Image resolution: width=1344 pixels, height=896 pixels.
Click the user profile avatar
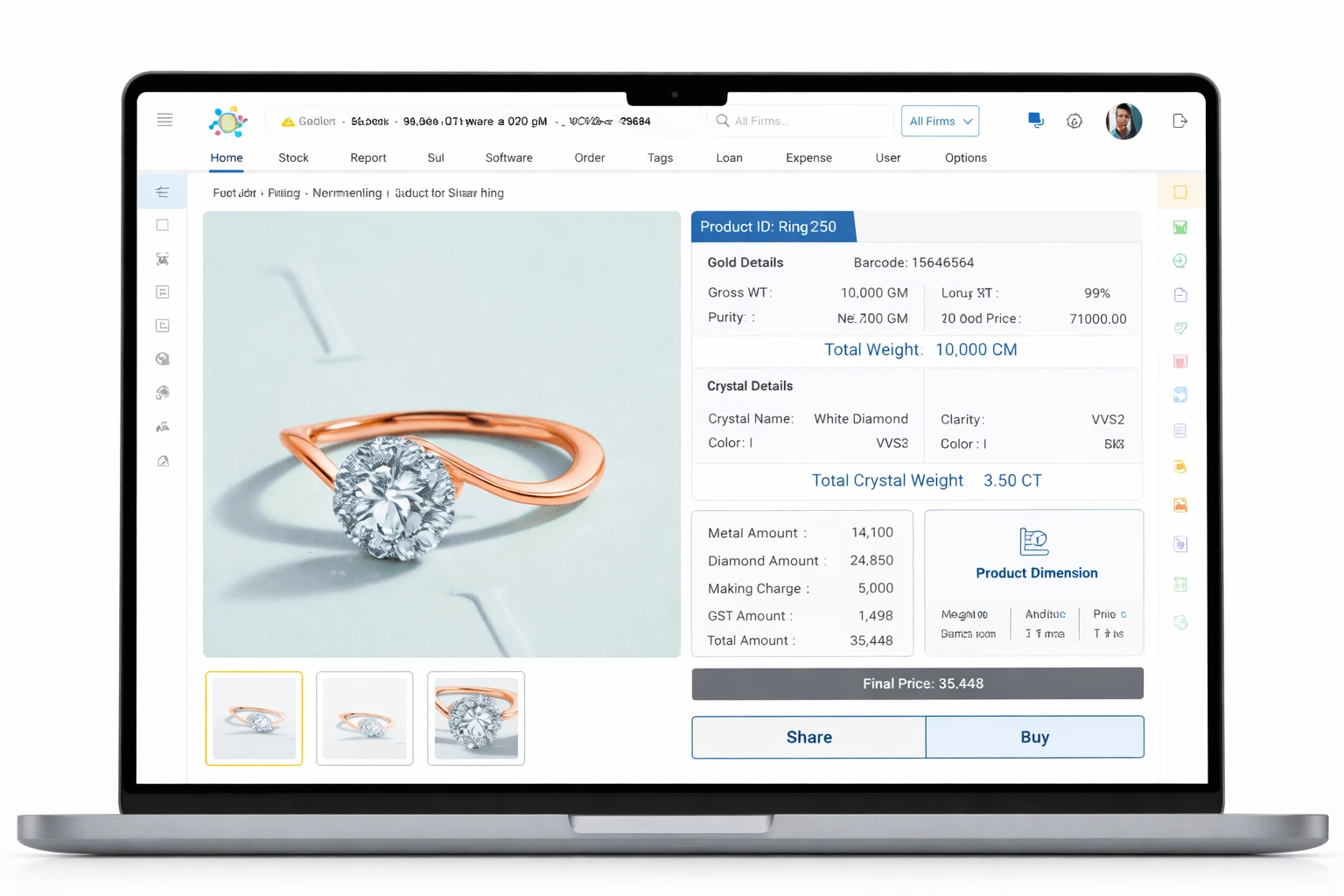tap(1123, 121)
